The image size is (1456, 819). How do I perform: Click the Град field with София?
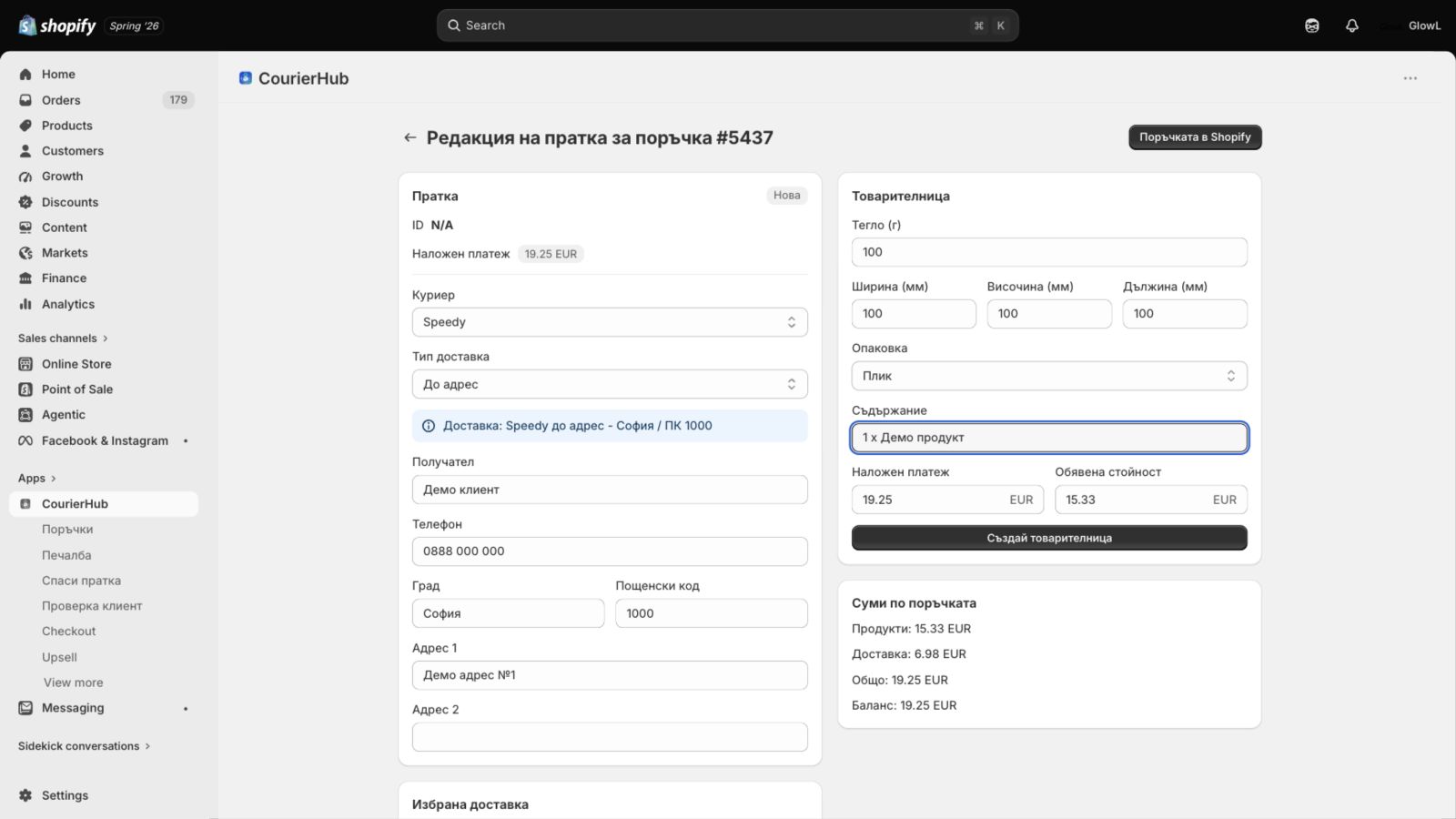tap(508, 613)
